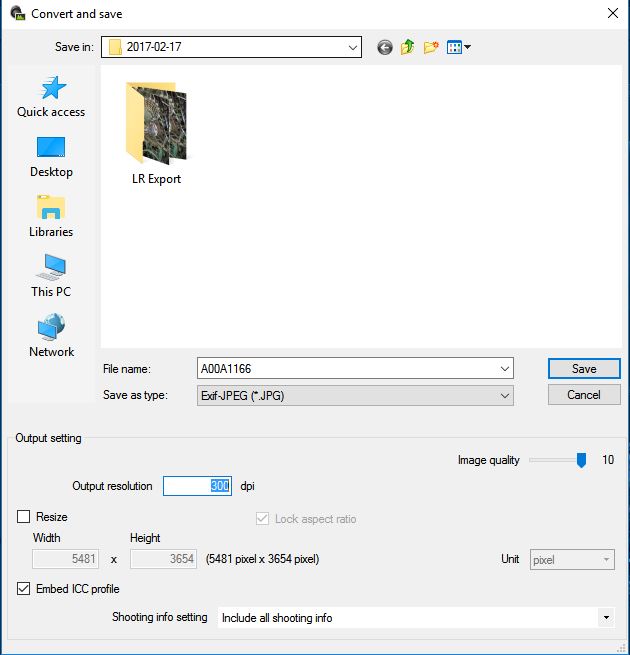Create a new folder

click(x=432, y=47)
